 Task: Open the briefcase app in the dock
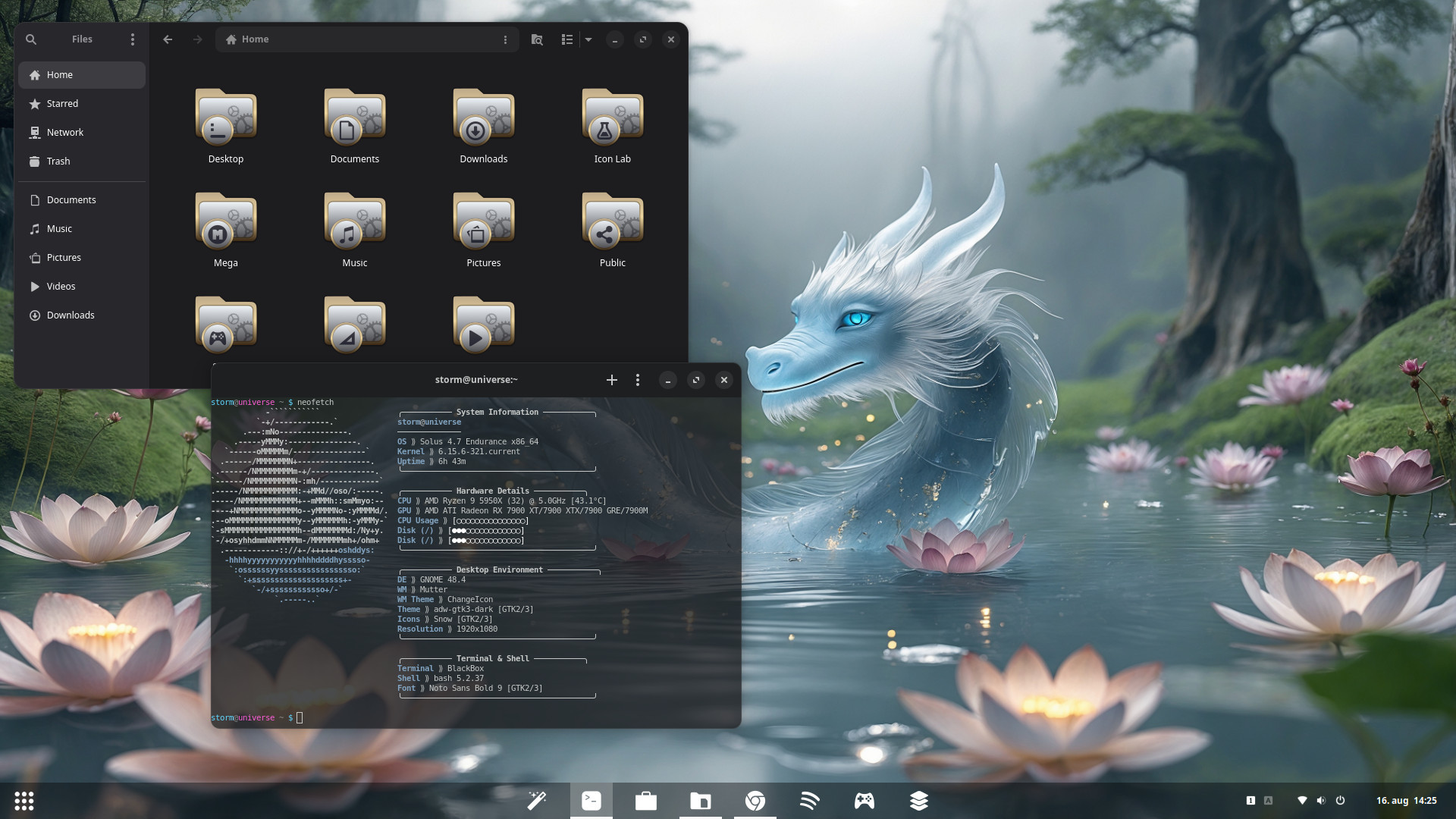point(646,801)
